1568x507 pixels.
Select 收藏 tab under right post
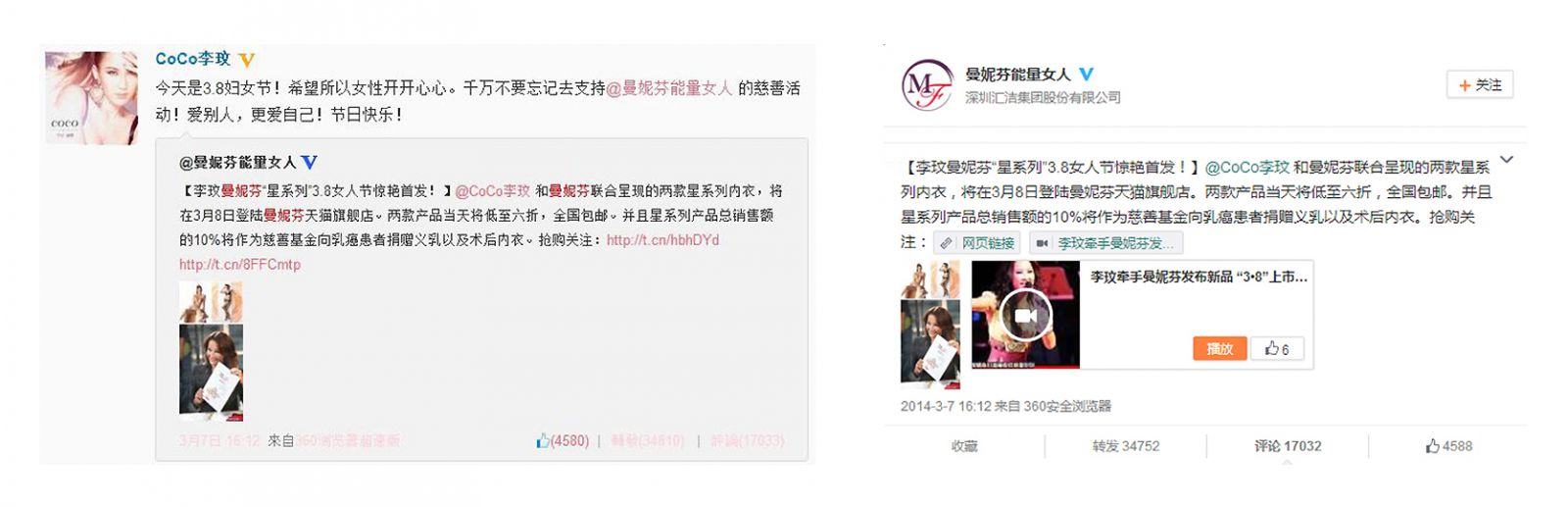[x=964, y=446]
